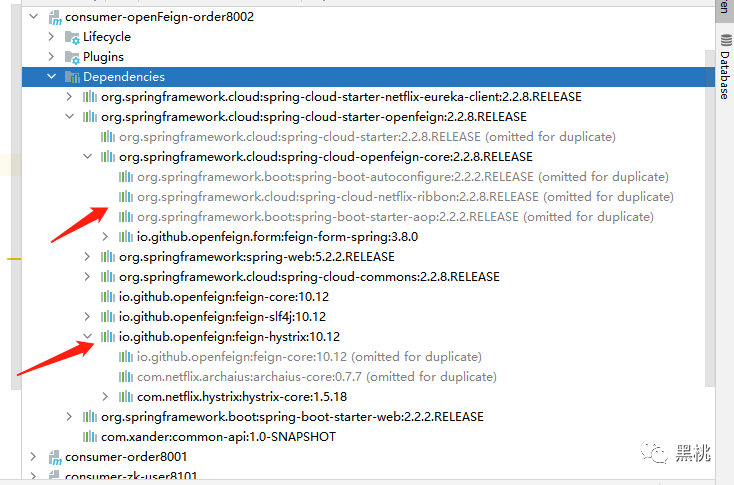This screenshot has width=734, height=485.
Task: Select the Plugins tree item
Action: pos(103,57)
